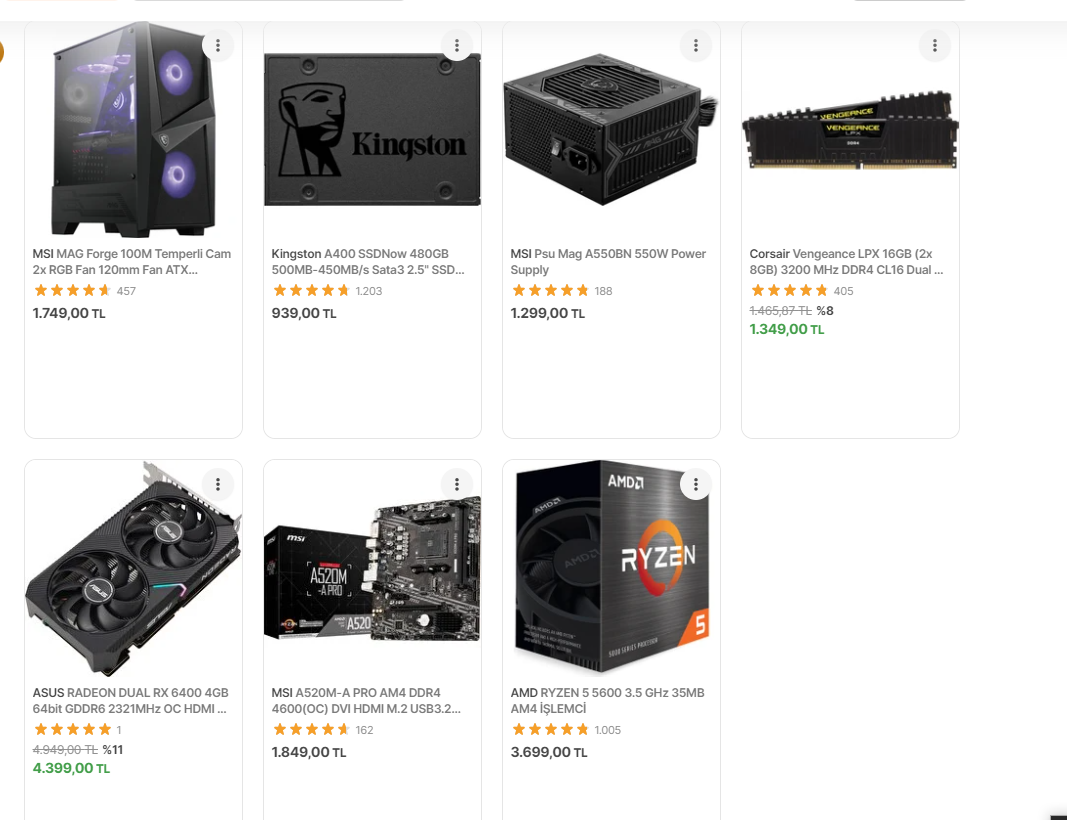Open three-dot menu on MSI MAG Forge case
The width and height of the screenshot is (1067, 820).
click(218, 46)
